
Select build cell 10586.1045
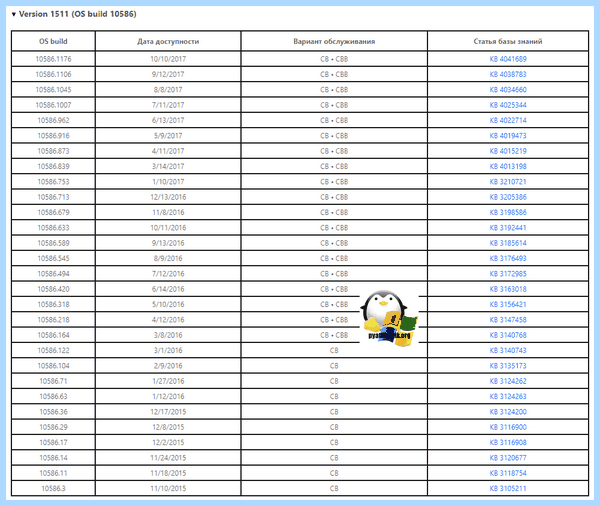(x=53, y=90)
